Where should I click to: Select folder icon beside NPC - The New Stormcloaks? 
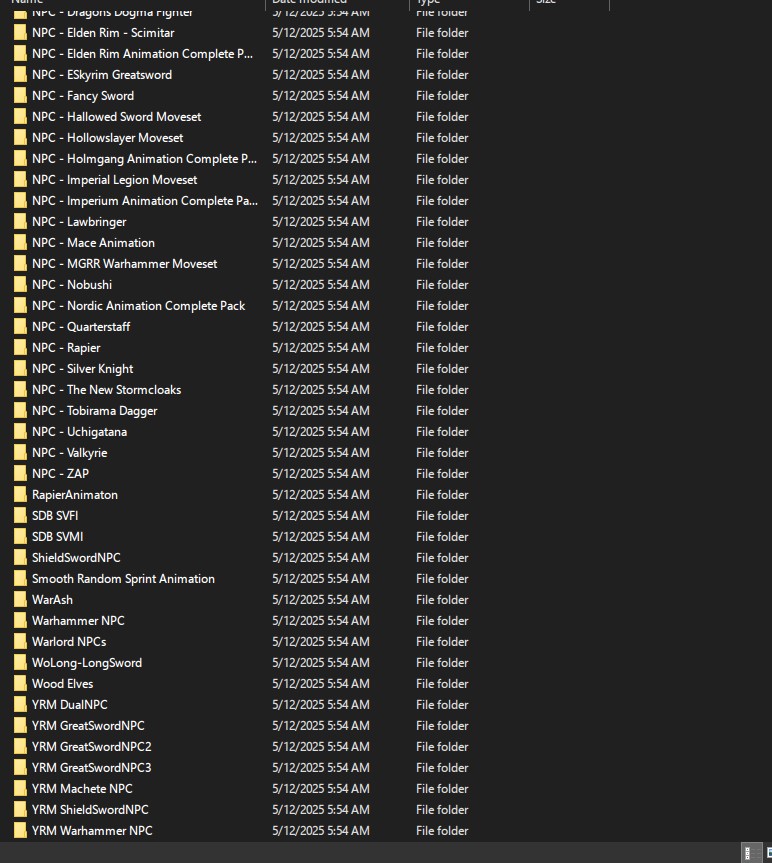[x=20, y=390]
